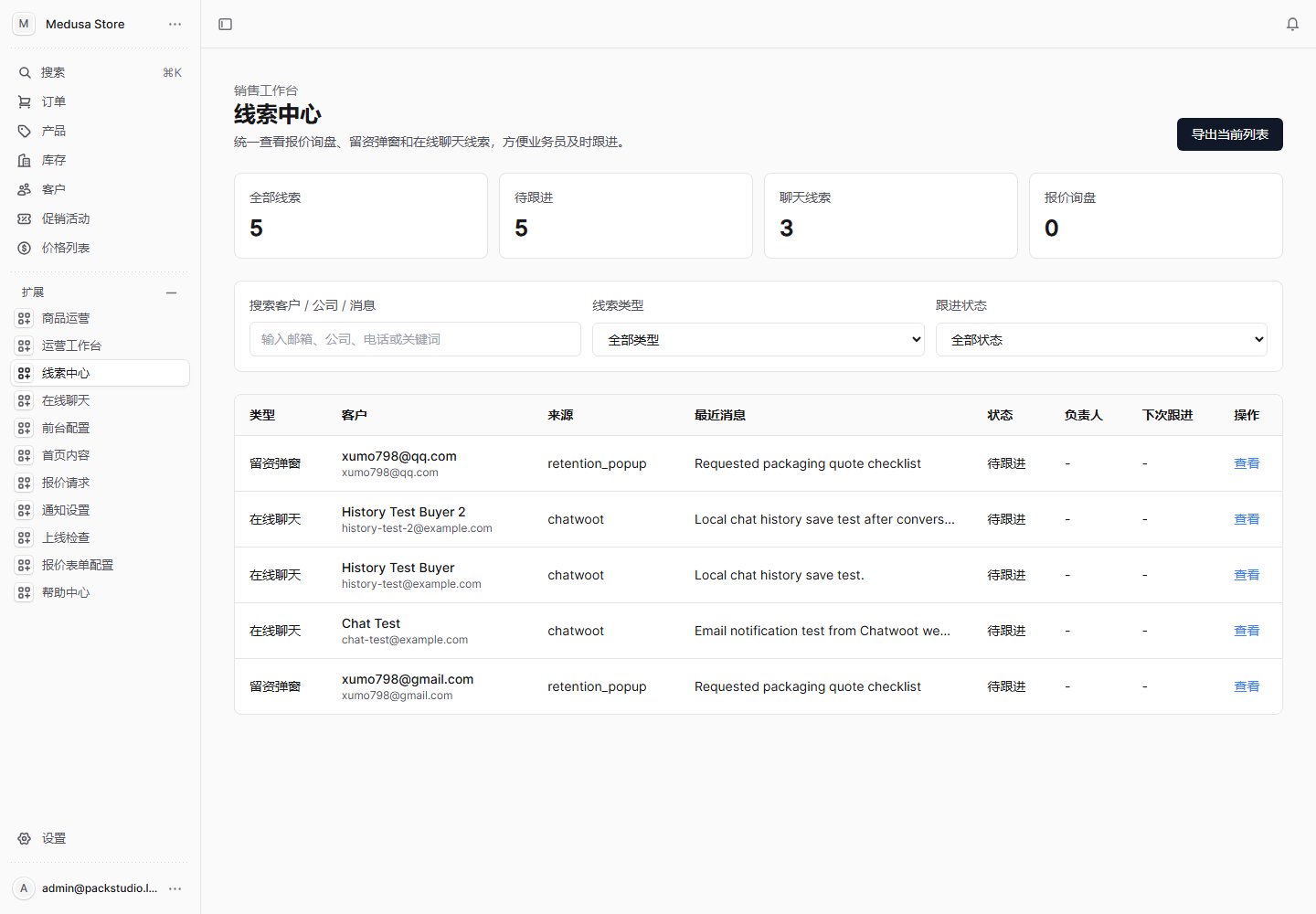Go to 在线聊天 page
This screenshot has height=914, width=1316.
[101, 400]
